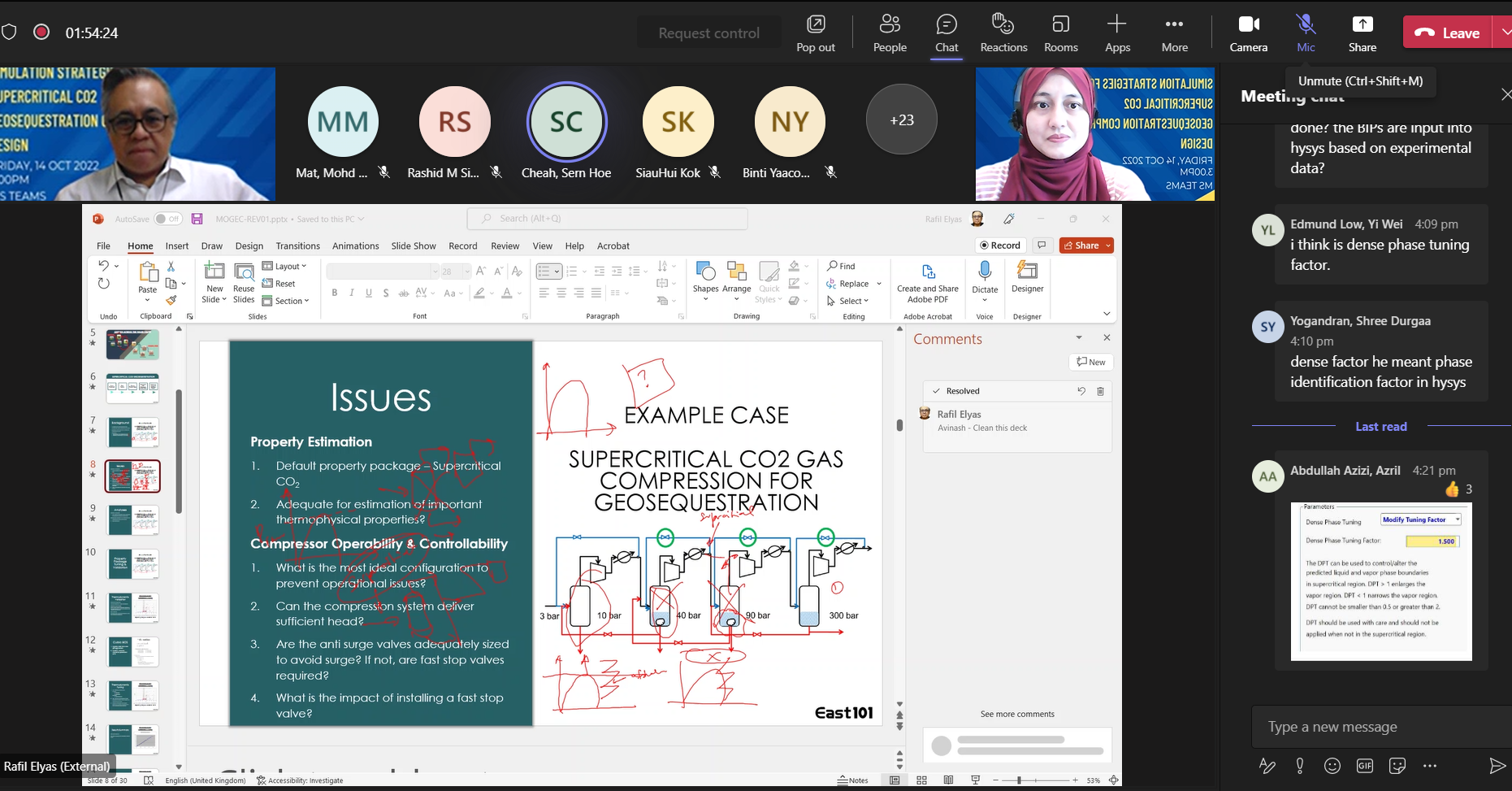Switch to Slide Sorter view

click(x=921, y=780)
